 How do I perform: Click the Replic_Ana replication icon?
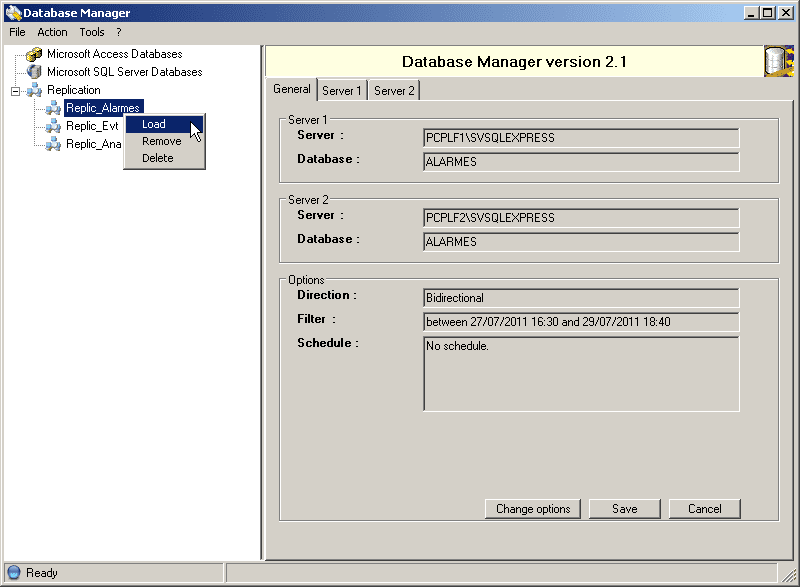pyautogui.click(x=54, y=144)
